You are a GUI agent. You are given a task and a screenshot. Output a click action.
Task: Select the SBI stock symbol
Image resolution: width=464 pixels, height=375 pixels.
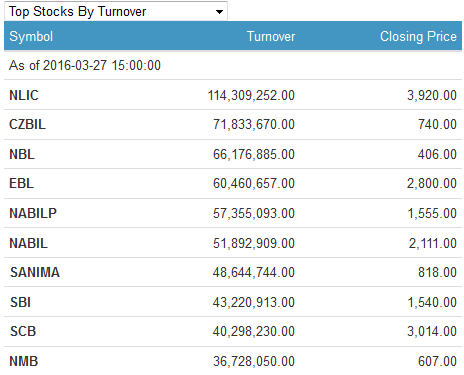20,302
